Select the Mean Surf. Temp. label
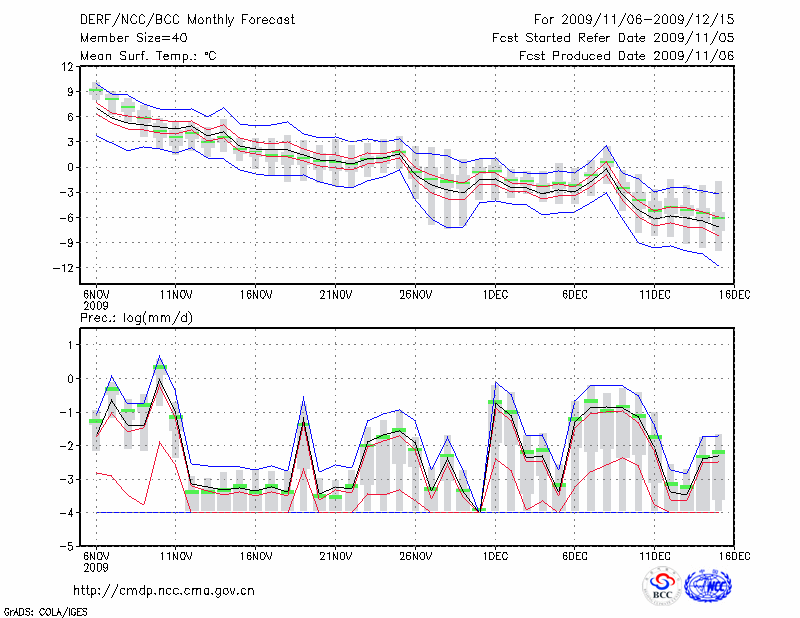Screen dimensions: 800x618 (x=148, y=56)
